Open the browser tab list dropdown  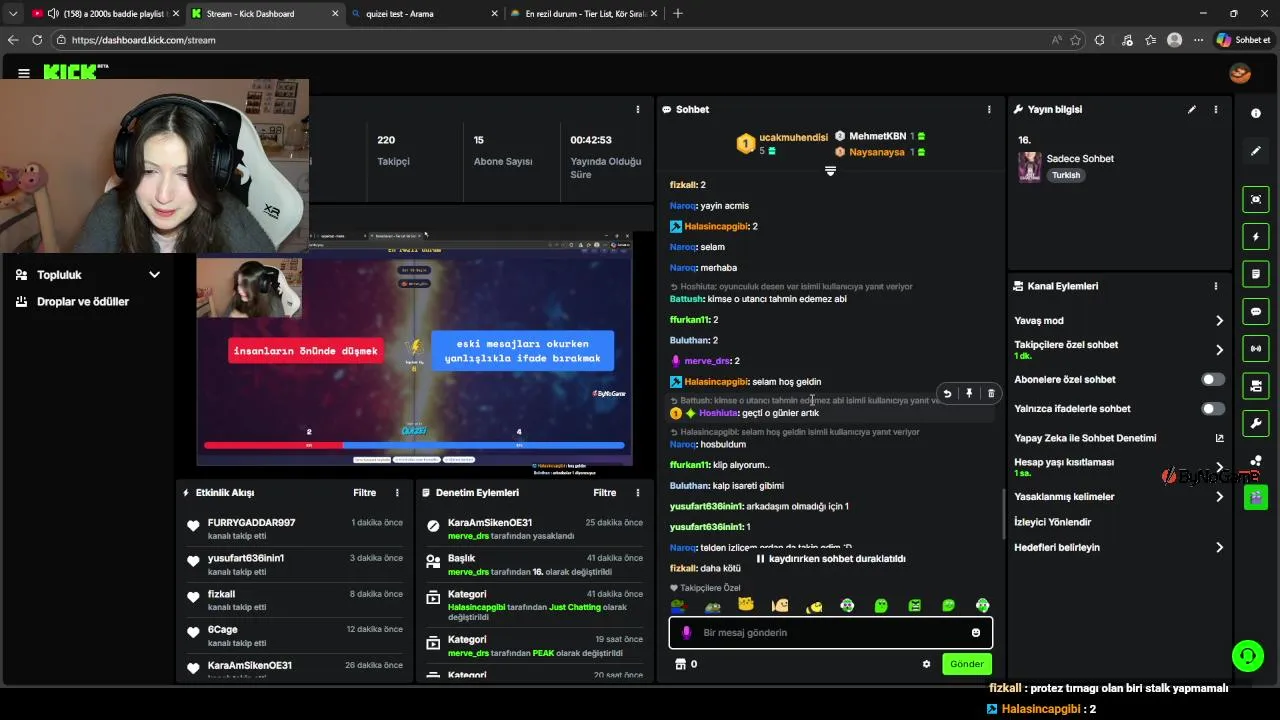pos(13,13)
